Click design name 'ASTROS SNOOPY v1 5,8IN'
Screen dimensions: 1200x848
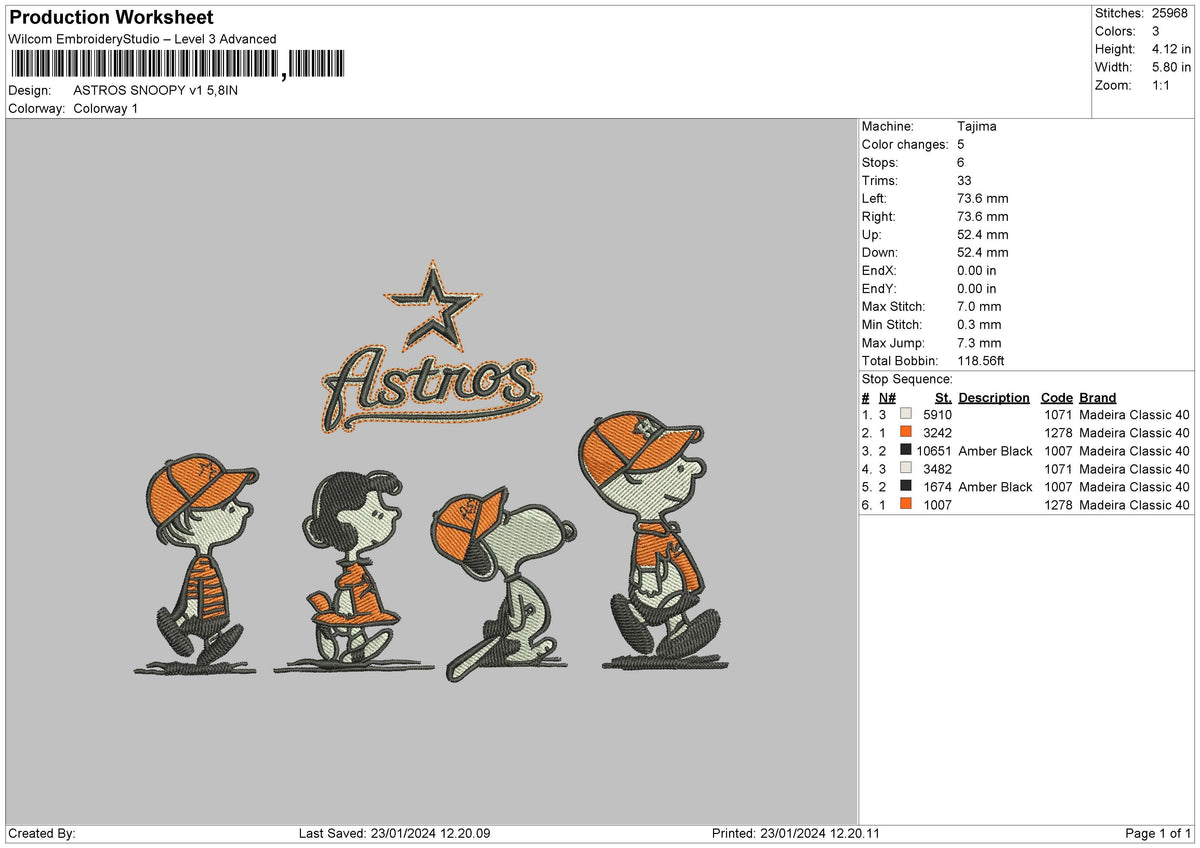[x=156, y=90]
